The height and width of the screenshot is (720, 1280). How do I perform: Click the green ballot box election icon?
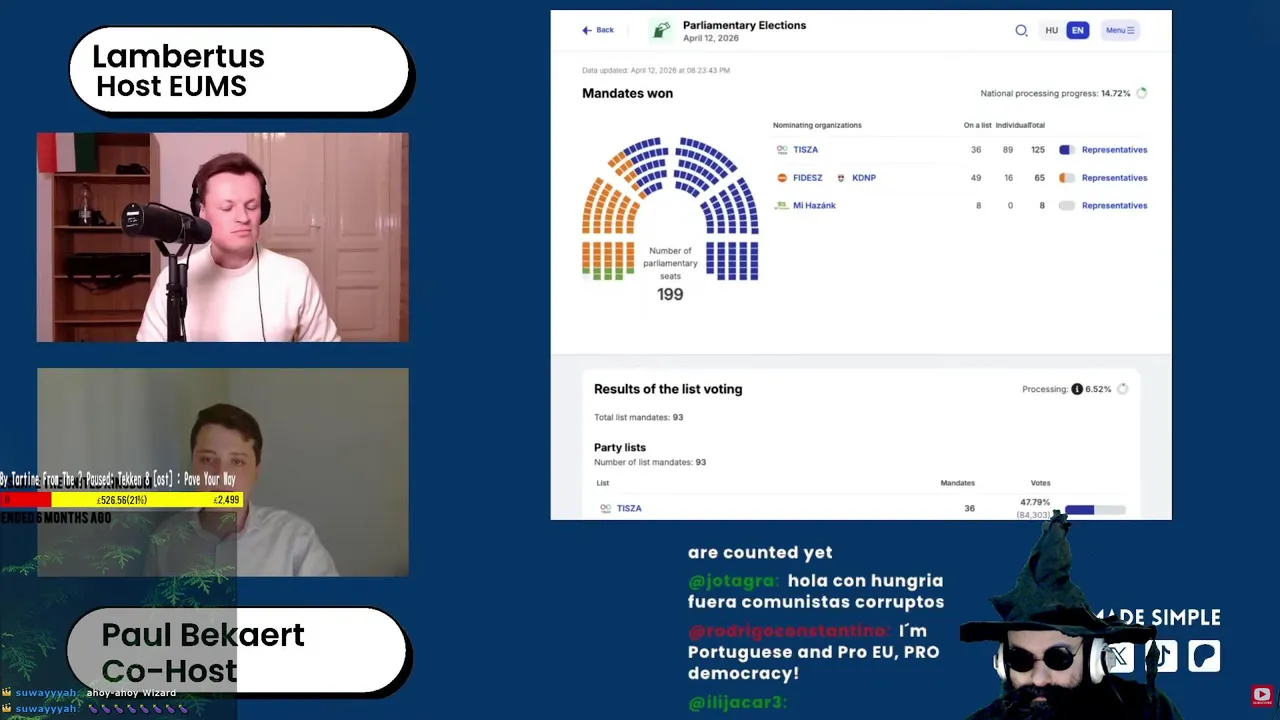point(661,31)
